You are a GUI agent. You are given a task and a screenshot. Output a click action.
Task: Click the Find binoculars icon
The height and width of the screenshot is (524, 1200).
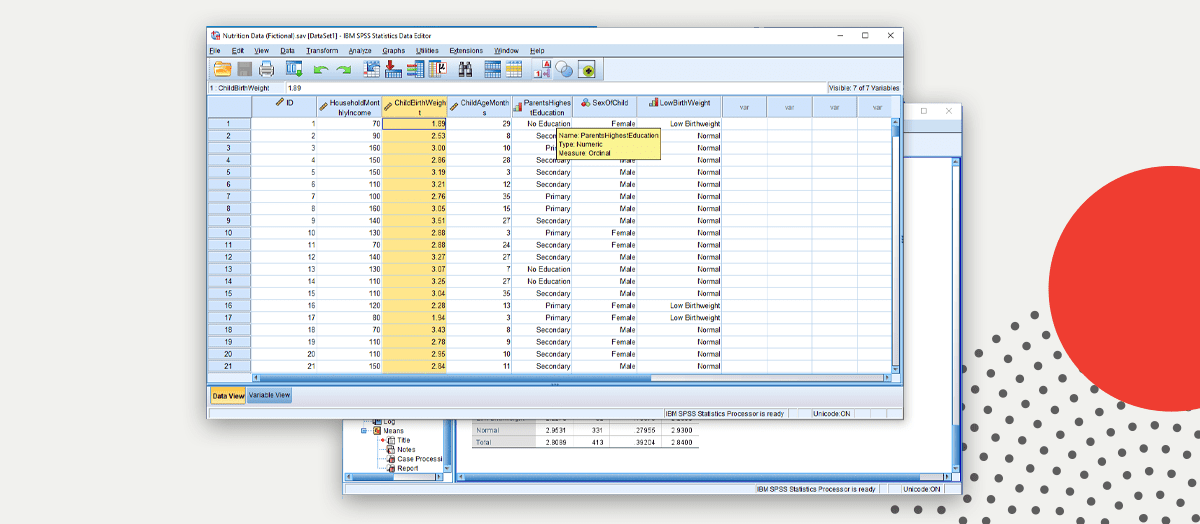coord(465,69)
